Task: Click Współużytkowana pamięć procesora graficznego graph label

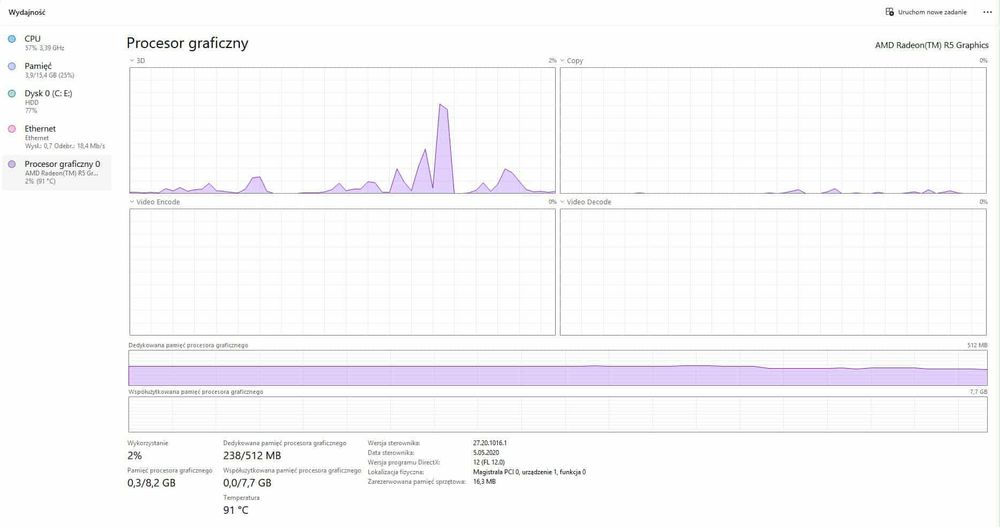Action: point(196,392)
